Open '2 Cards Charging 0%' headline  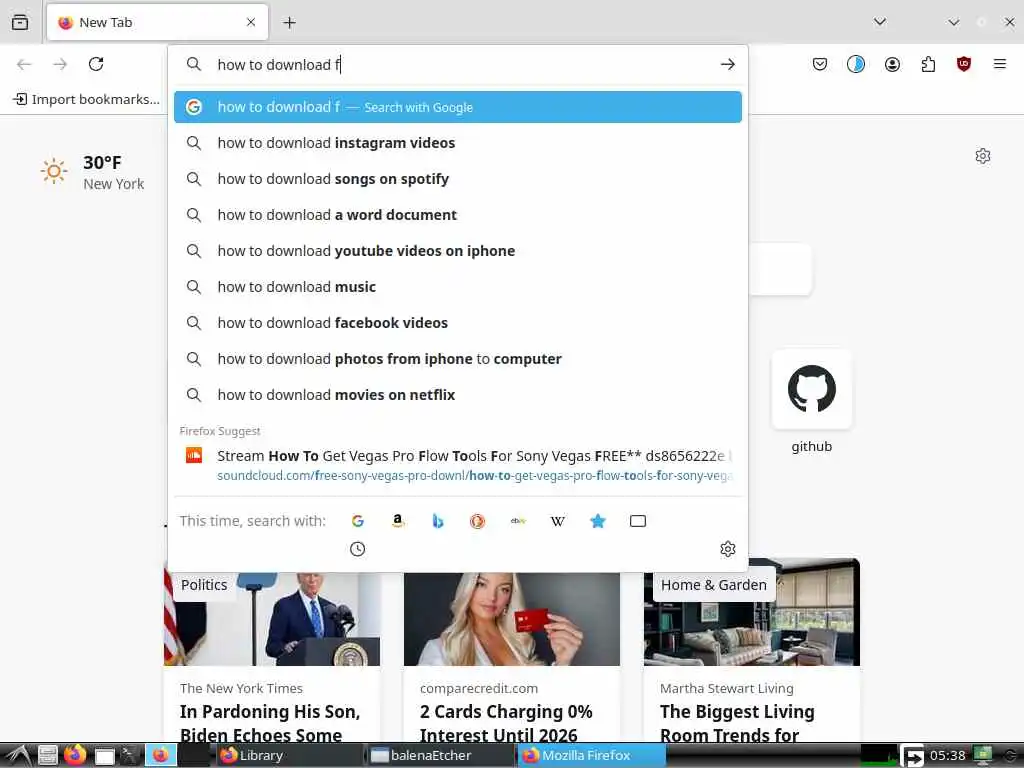tap(506, 723)
